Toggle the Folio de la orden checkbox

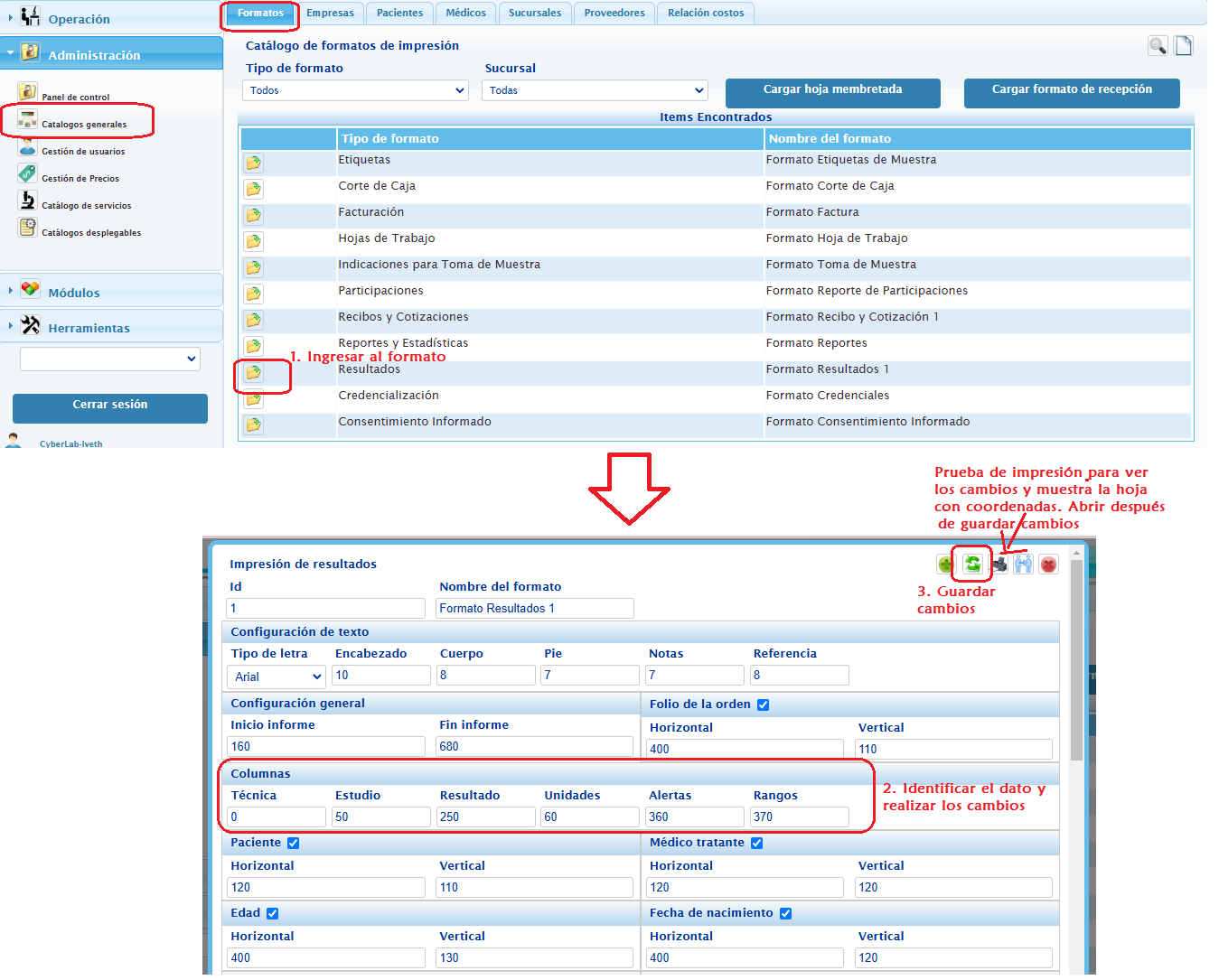click(763, 705)
